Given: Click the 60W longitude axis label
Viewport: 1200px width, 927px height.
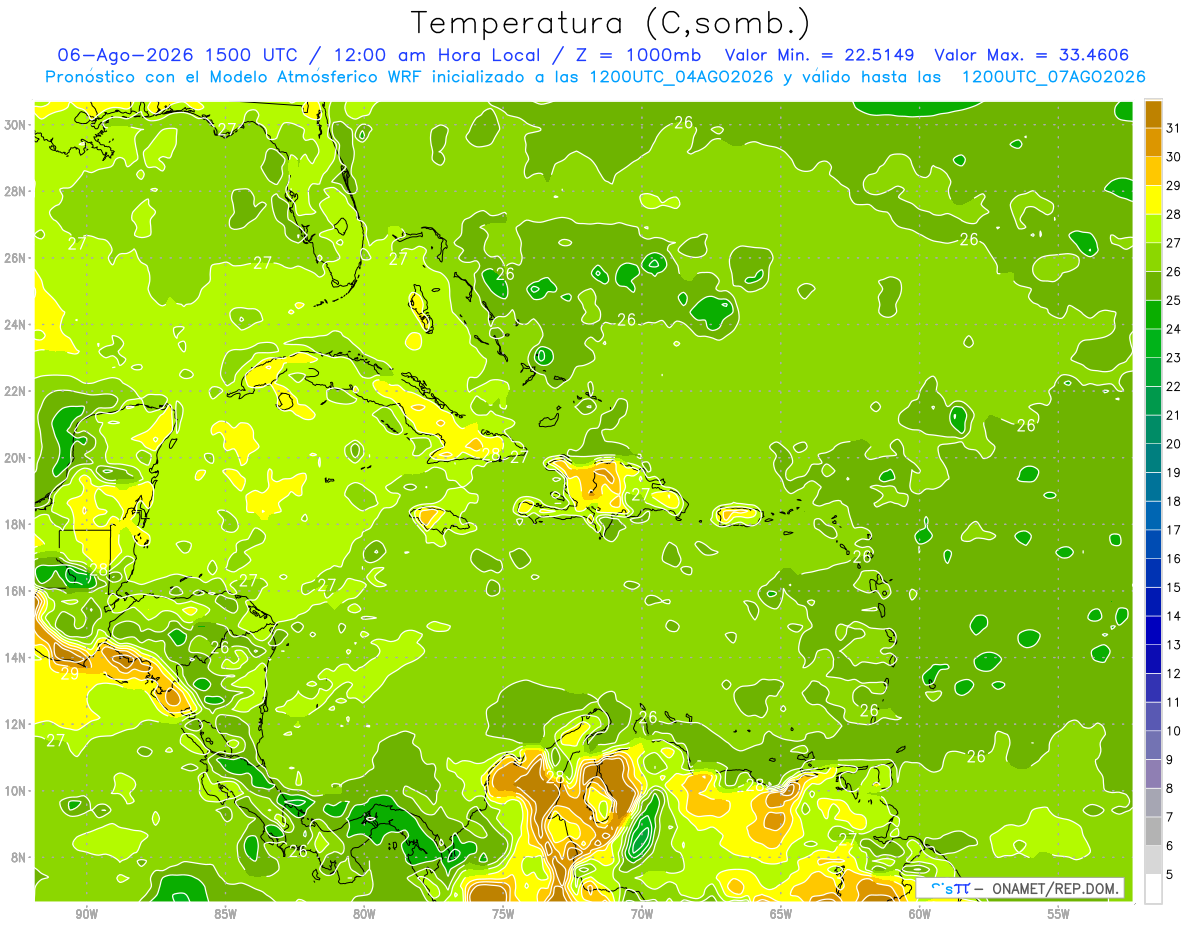Looking at the screenshot, I should (x=920, y=914).
